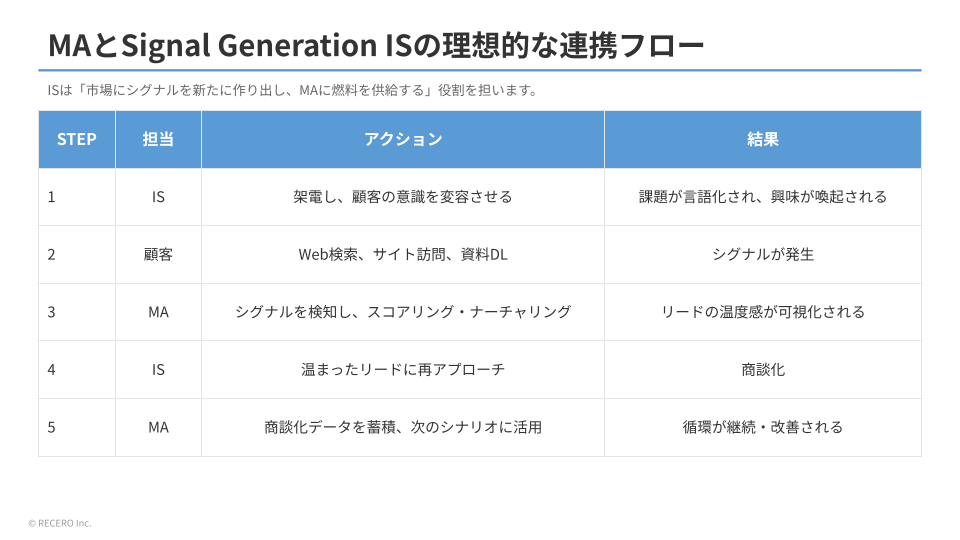960x540 pixels.
Task: Click the 商談化 result cell
Action: (762, 369)
